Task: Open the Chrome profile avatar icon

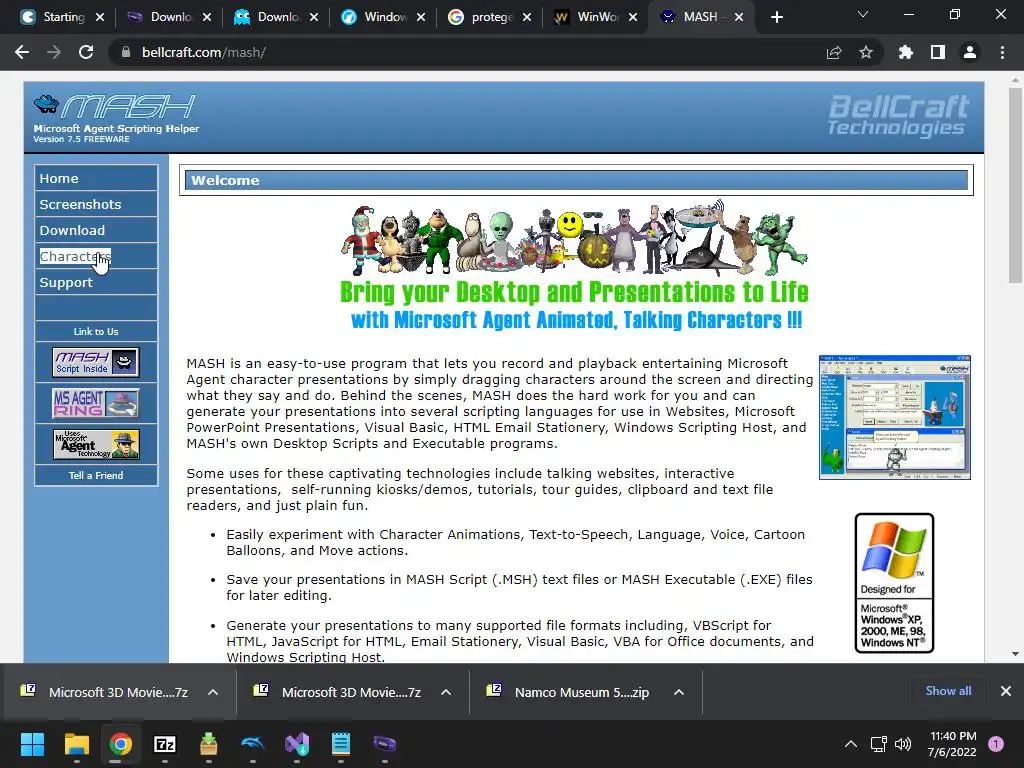Action: (970, 52)
